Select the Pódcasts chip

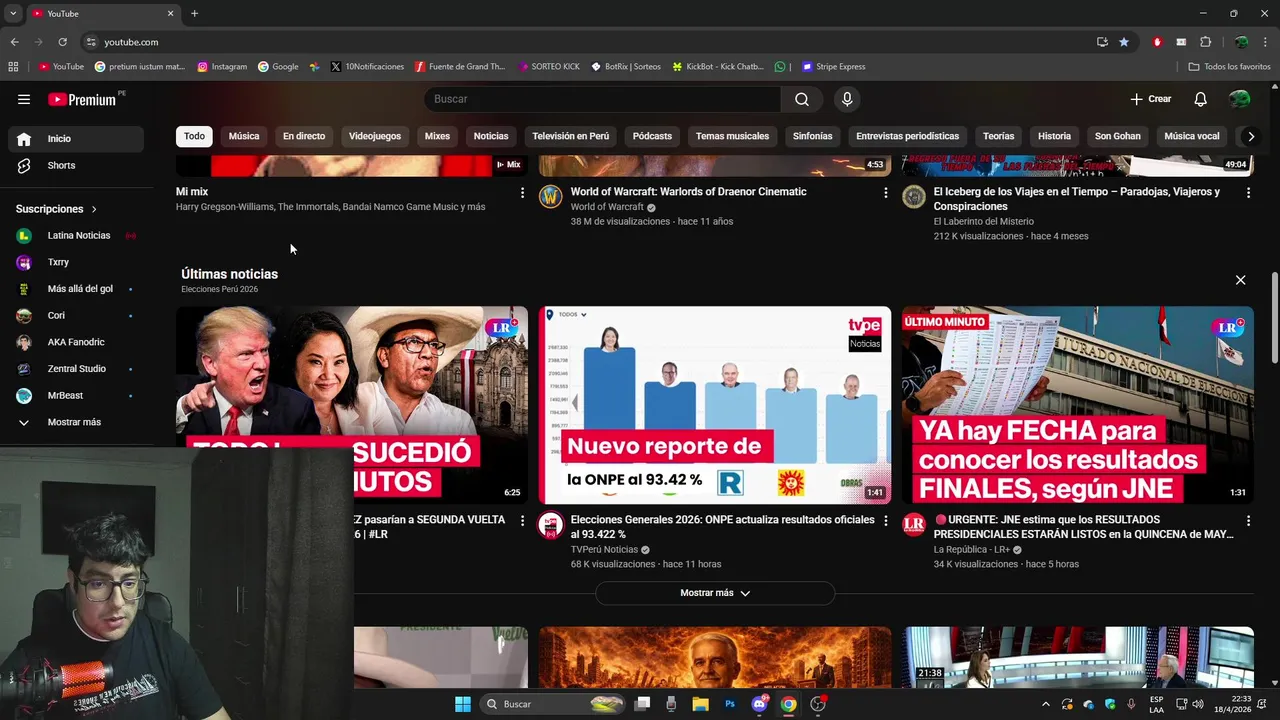652,136
